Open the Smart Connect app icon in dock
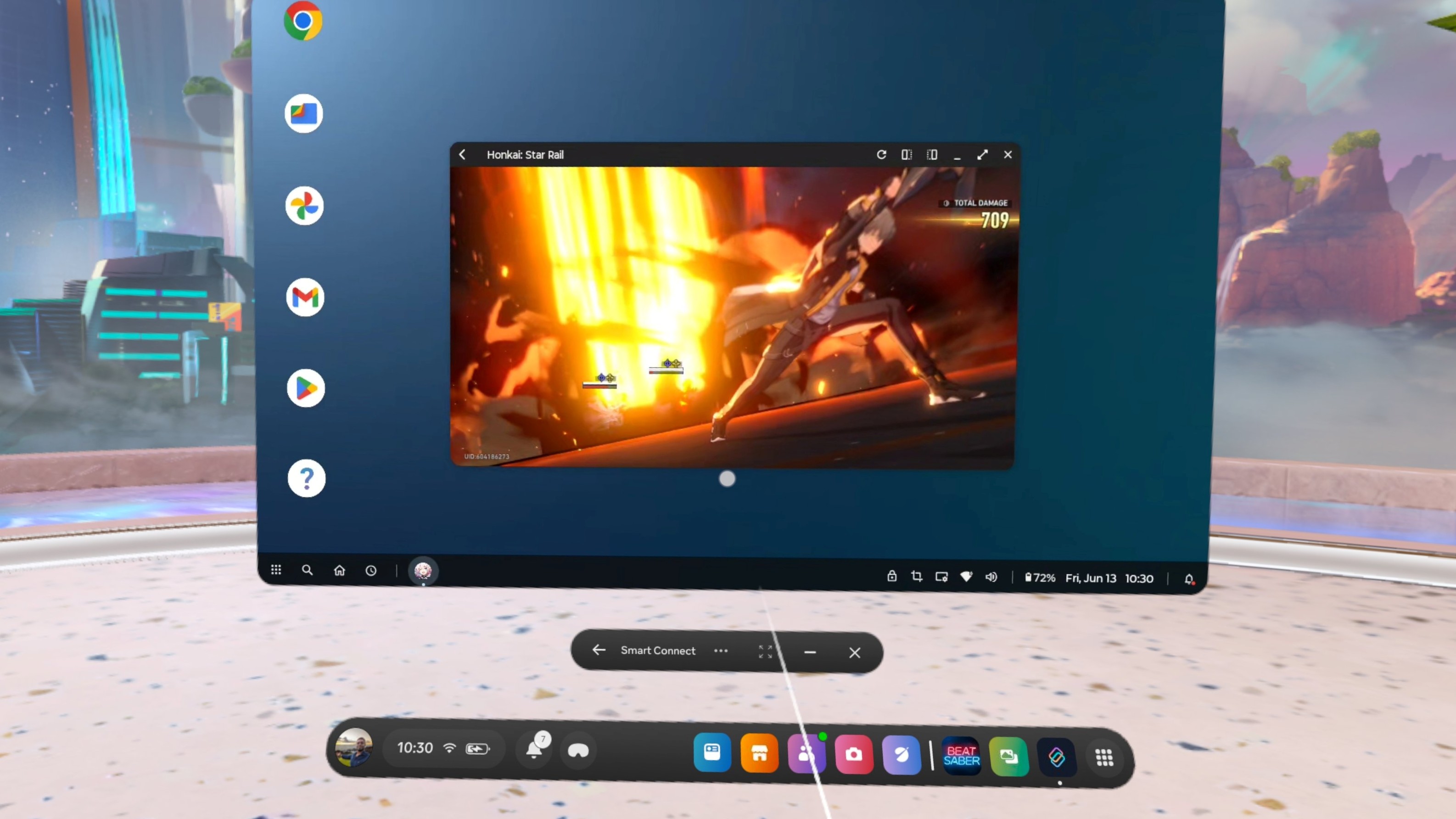Viewport: 1456px width, 819px height. click(x=1056, y=757)
